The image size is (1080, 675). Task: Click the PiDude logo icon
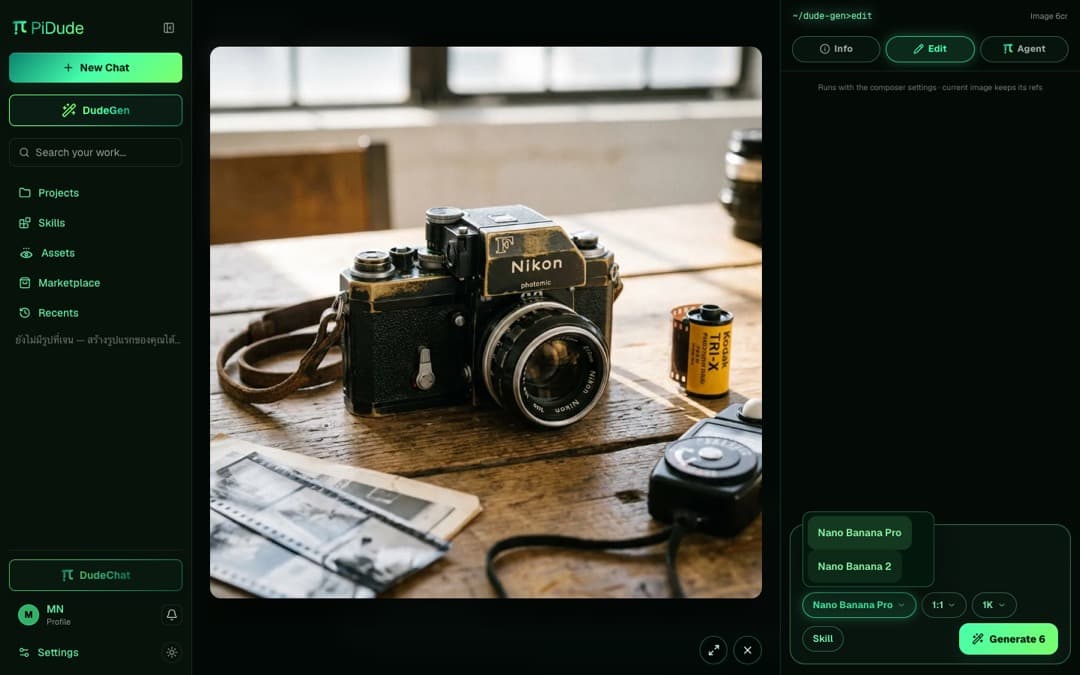pos(19,28)
